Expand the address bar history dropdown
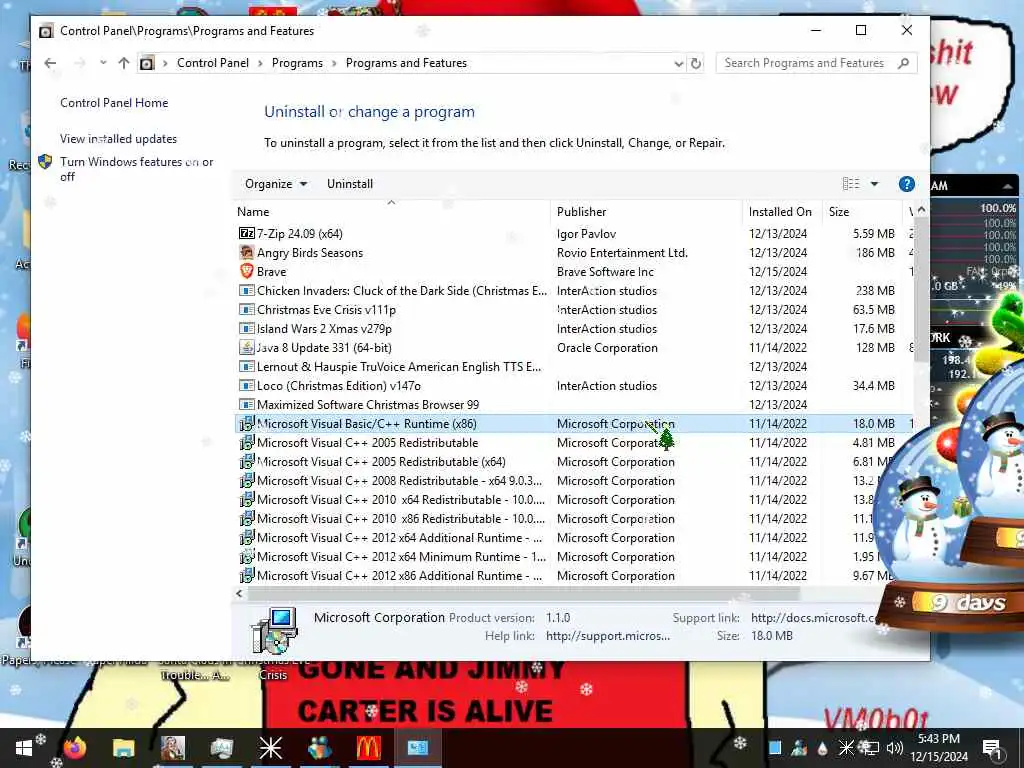This screenshot has height=768, width=1024. pyautogui.click(x=679, y=63)
